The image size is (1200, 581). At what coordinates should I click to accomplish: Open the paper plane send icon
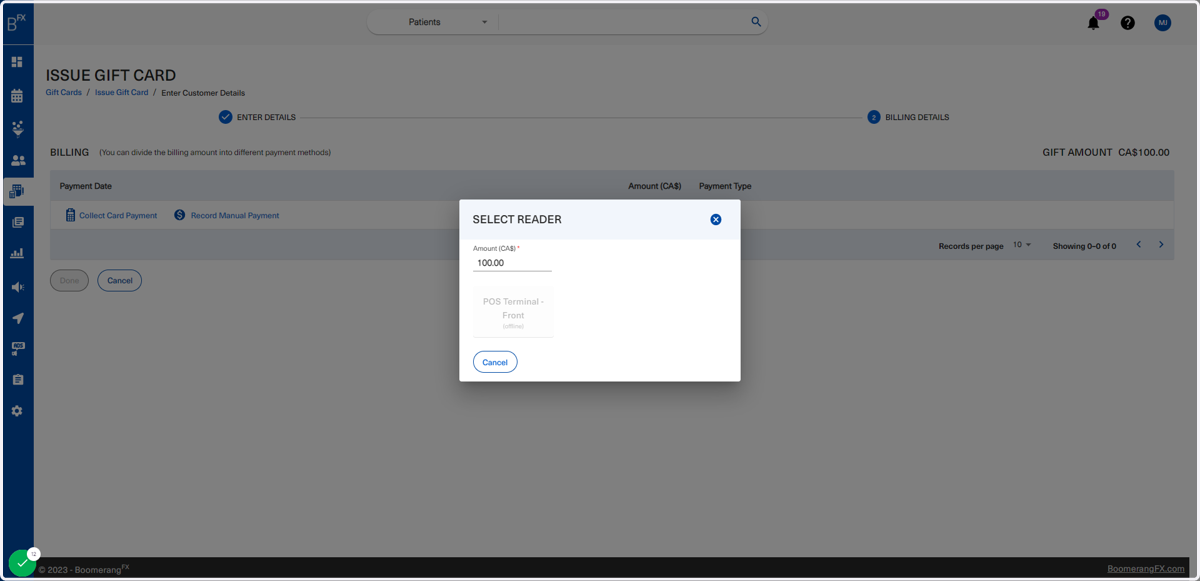click(17, 318)
